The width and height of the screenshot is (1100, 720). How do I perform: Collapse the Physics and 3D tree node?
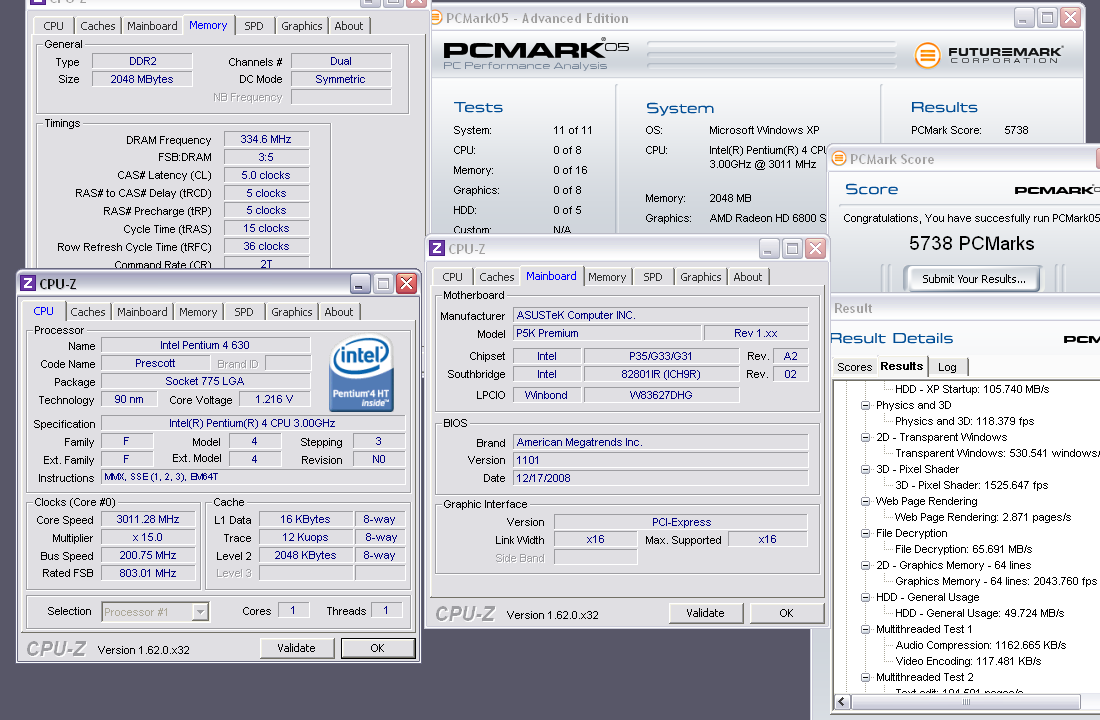(866, 405)
